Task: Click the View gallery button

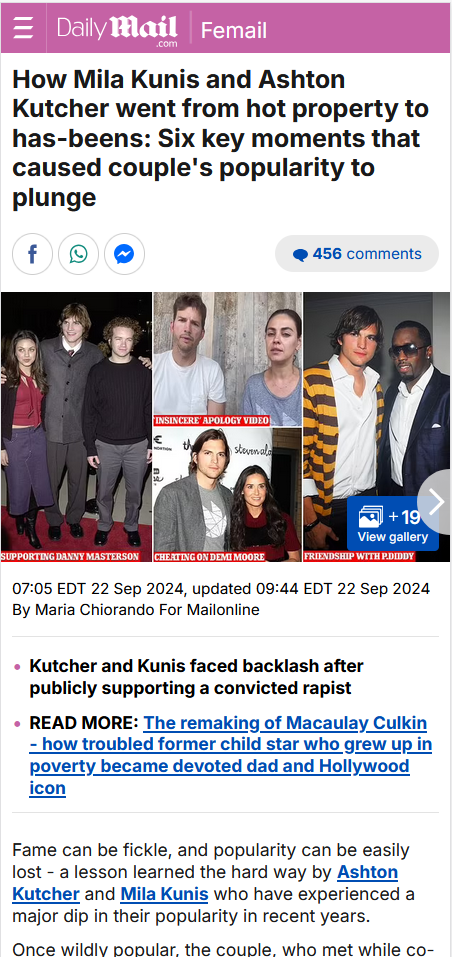Action: point(393,524)
